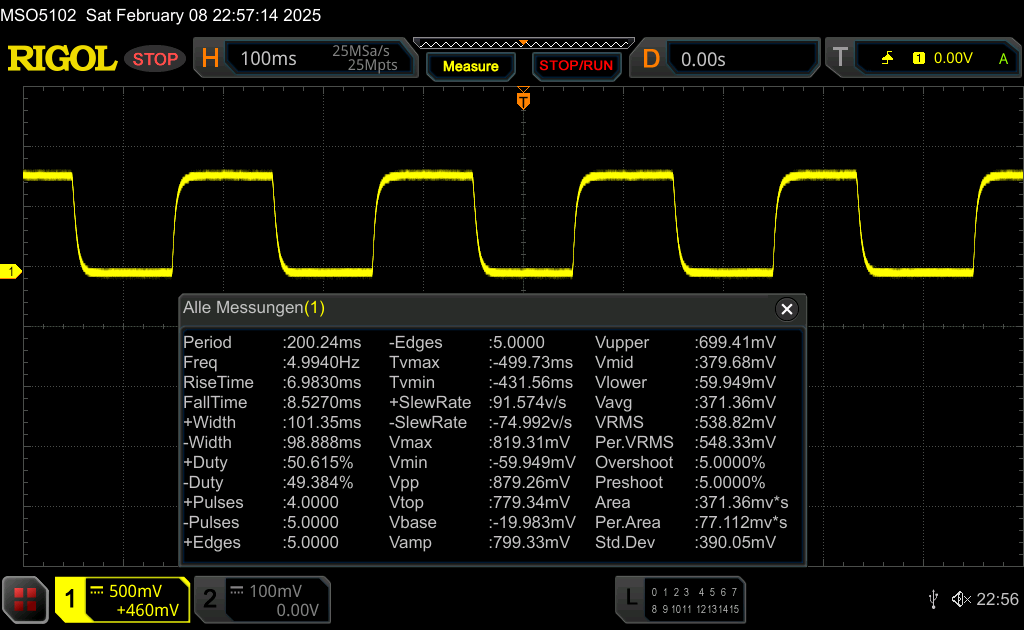
Task: Select the -Duty 49.384% measurement
Action: 268,482
